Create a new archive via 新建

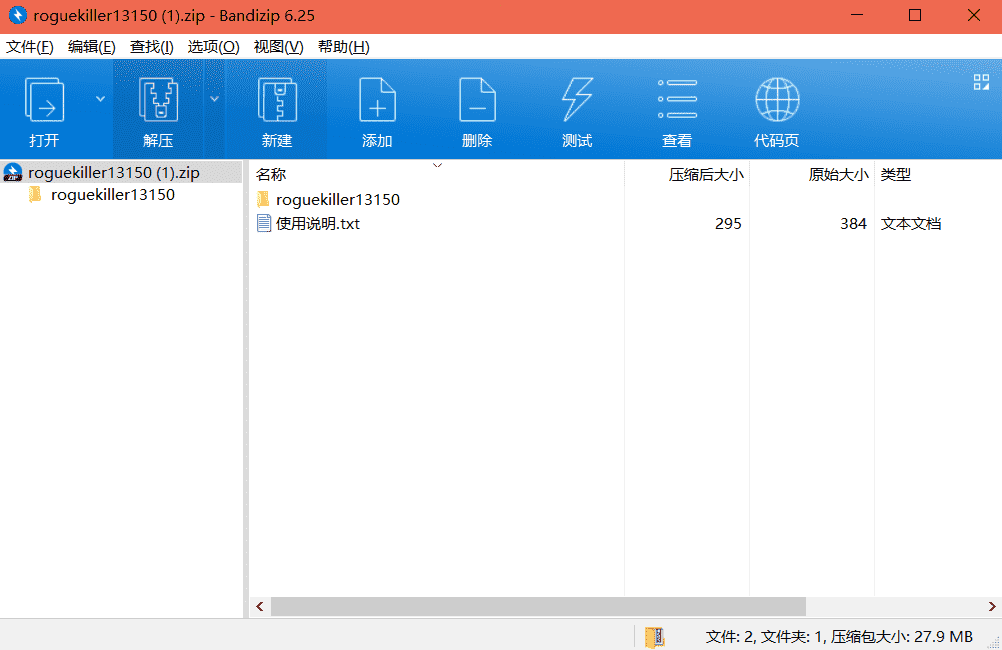[277, 111]
